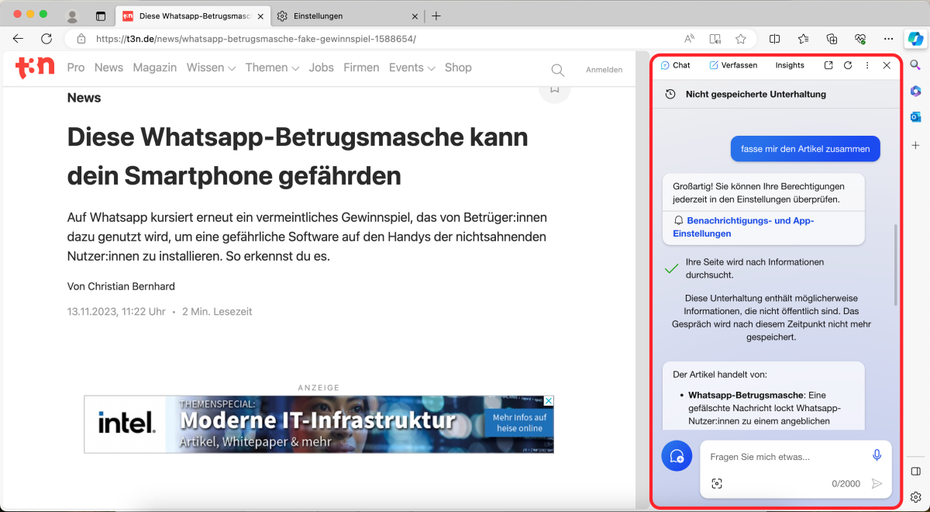
Task: Open chat history clock icon
Action: click(670, 94)
